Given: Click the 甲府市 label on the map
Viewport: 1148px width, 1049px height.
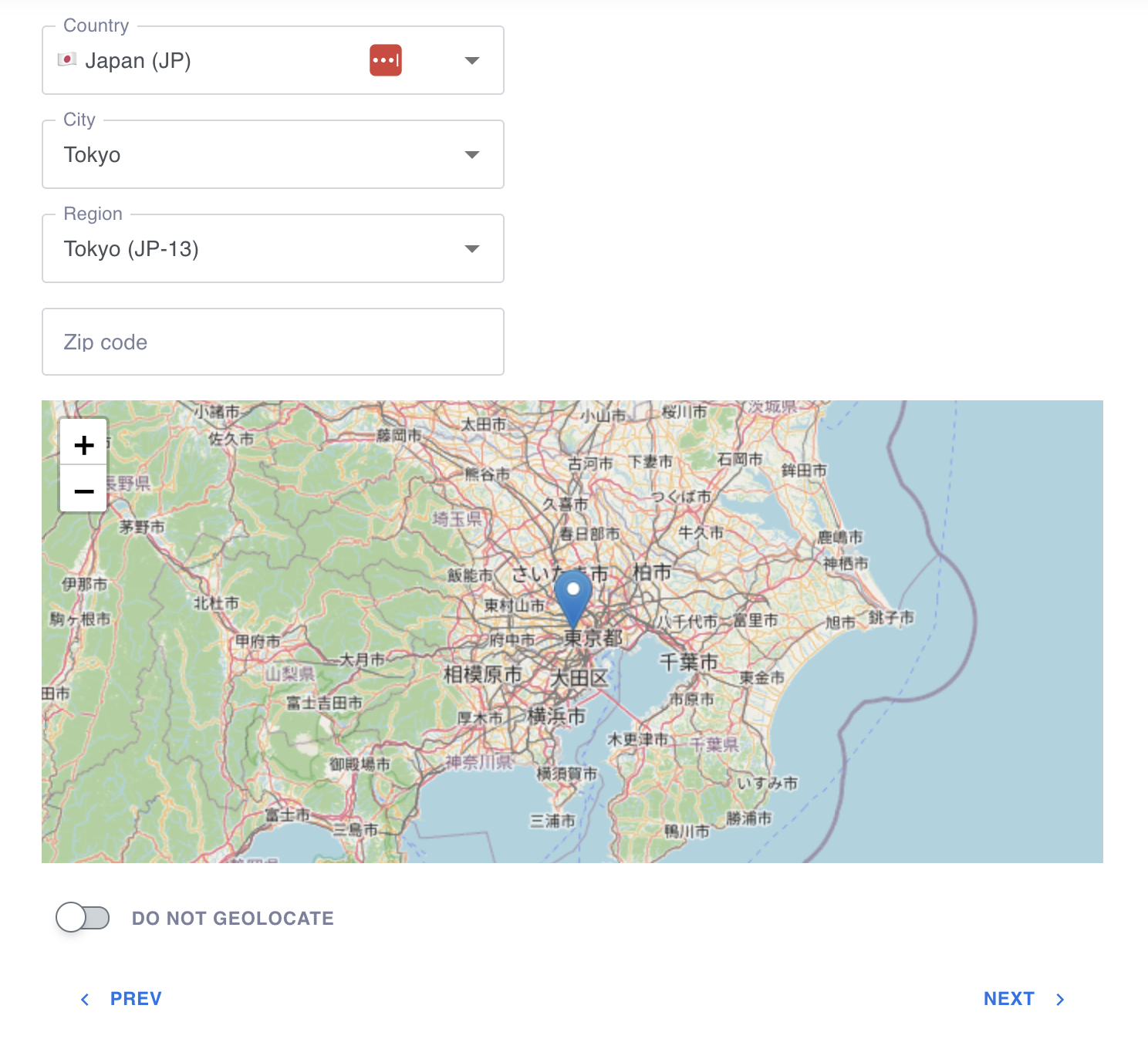Looking at the screenshot, I should coord(258,641).
